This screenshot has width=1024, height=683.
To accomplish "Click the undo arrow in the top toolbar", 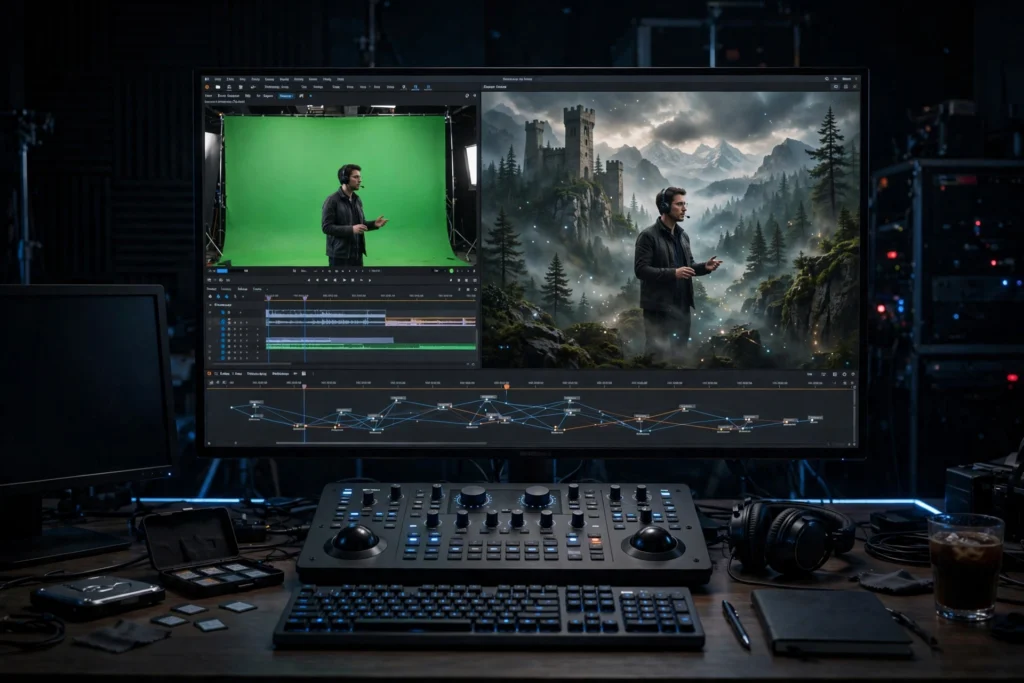I will tap(253, 87).
